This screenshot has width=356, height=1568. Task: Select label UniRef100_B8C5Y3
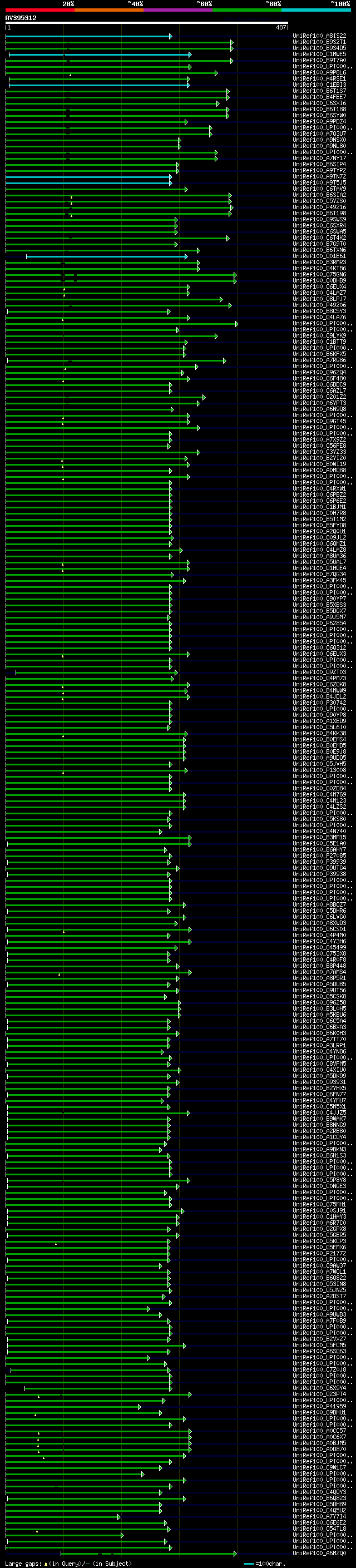[319, 311]
